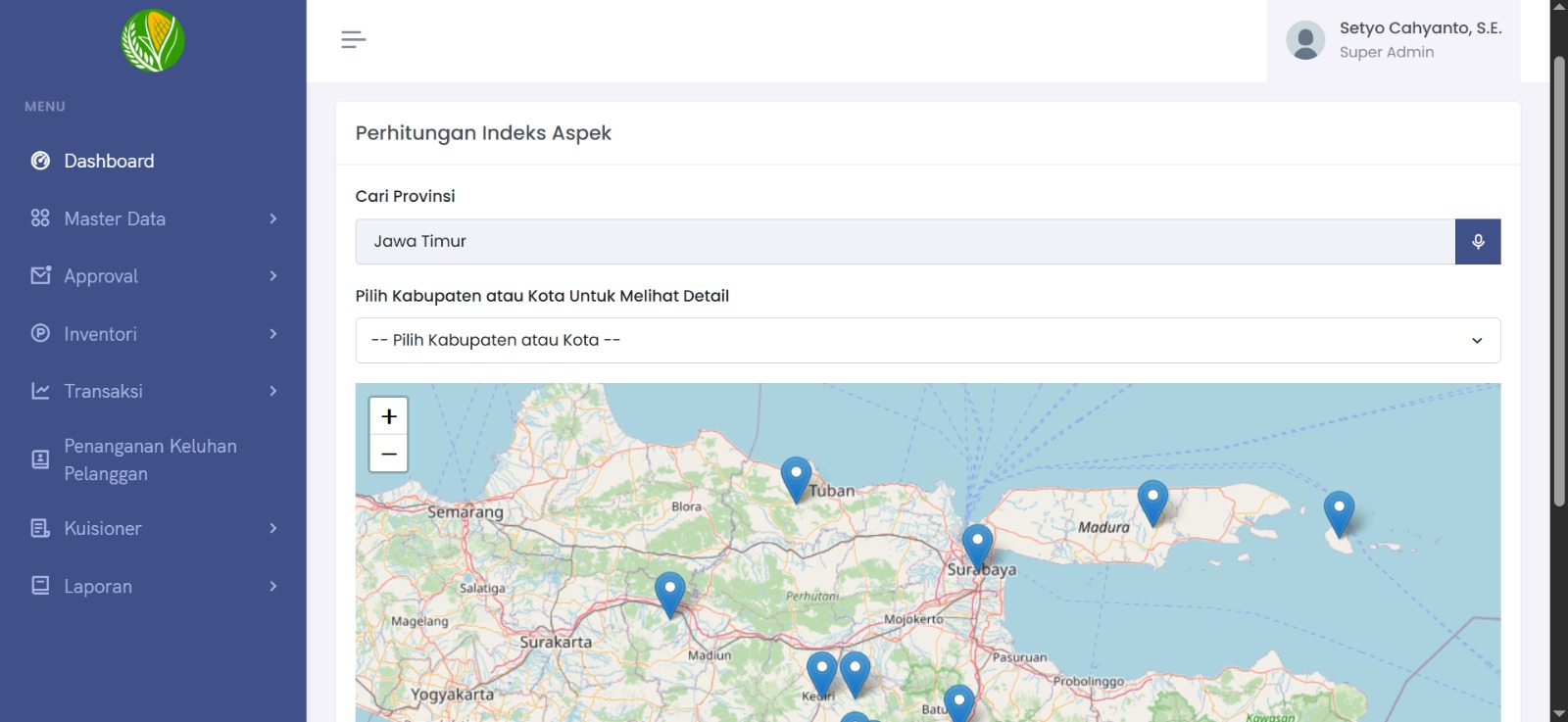
Task: Open the Dashboard menu item
Action: point(109,161)
